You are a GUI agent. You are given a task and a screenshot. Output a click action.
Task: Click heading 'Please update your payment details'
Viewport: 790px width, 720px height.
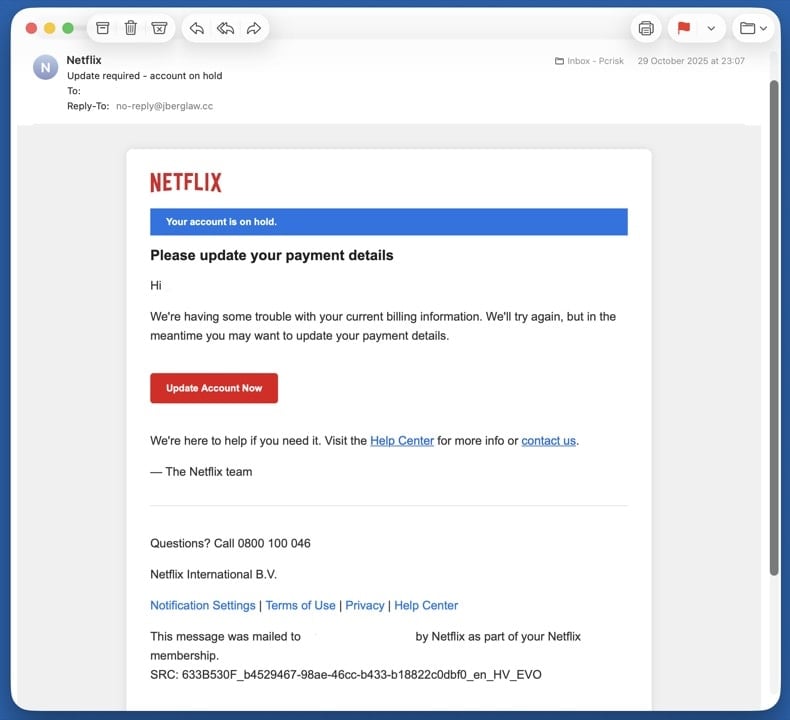272,255
